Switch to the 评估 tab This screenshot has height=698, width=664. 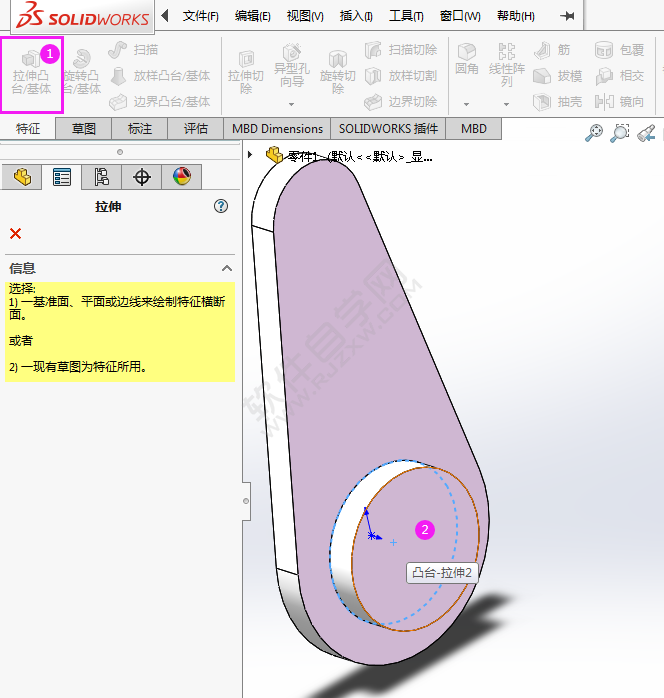pyautogui.click(x=196, y=129)
